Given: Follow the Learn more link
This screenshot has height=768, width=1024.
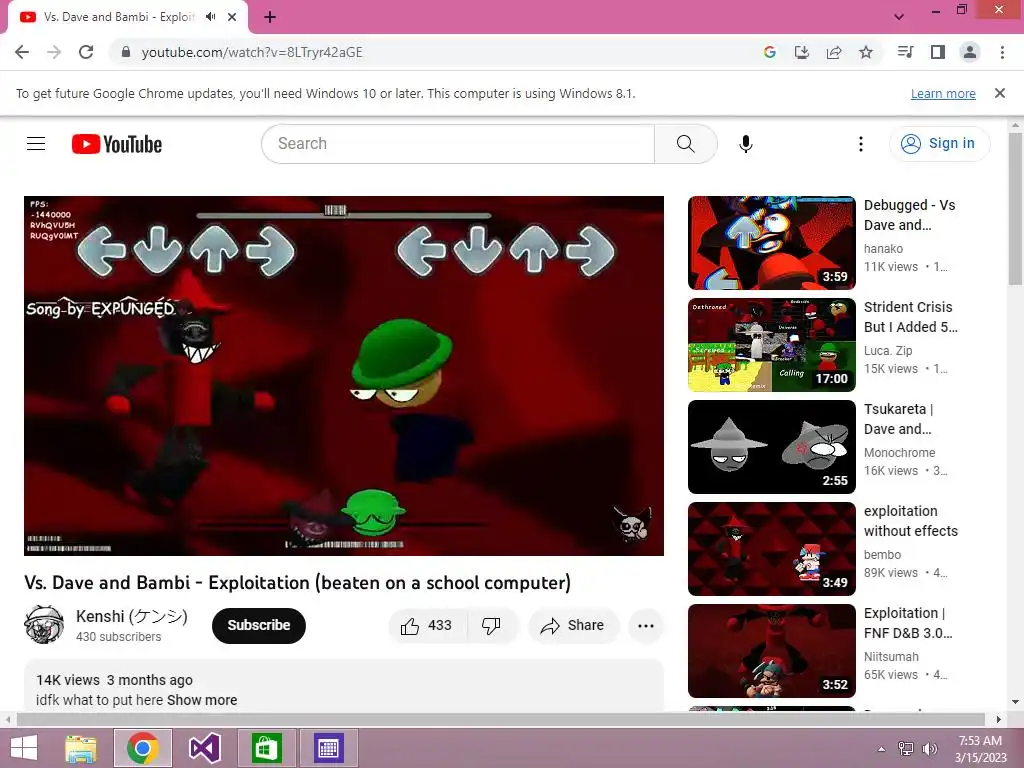Looking at the screenshot, I should coord(943,93).
